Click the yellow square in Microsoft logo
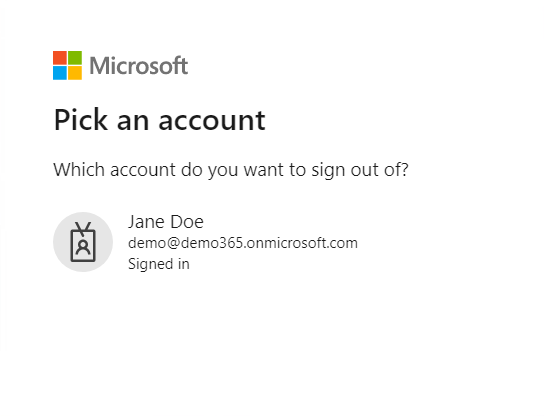The height and width of the screenshot is (416, 544). (75, 73)
